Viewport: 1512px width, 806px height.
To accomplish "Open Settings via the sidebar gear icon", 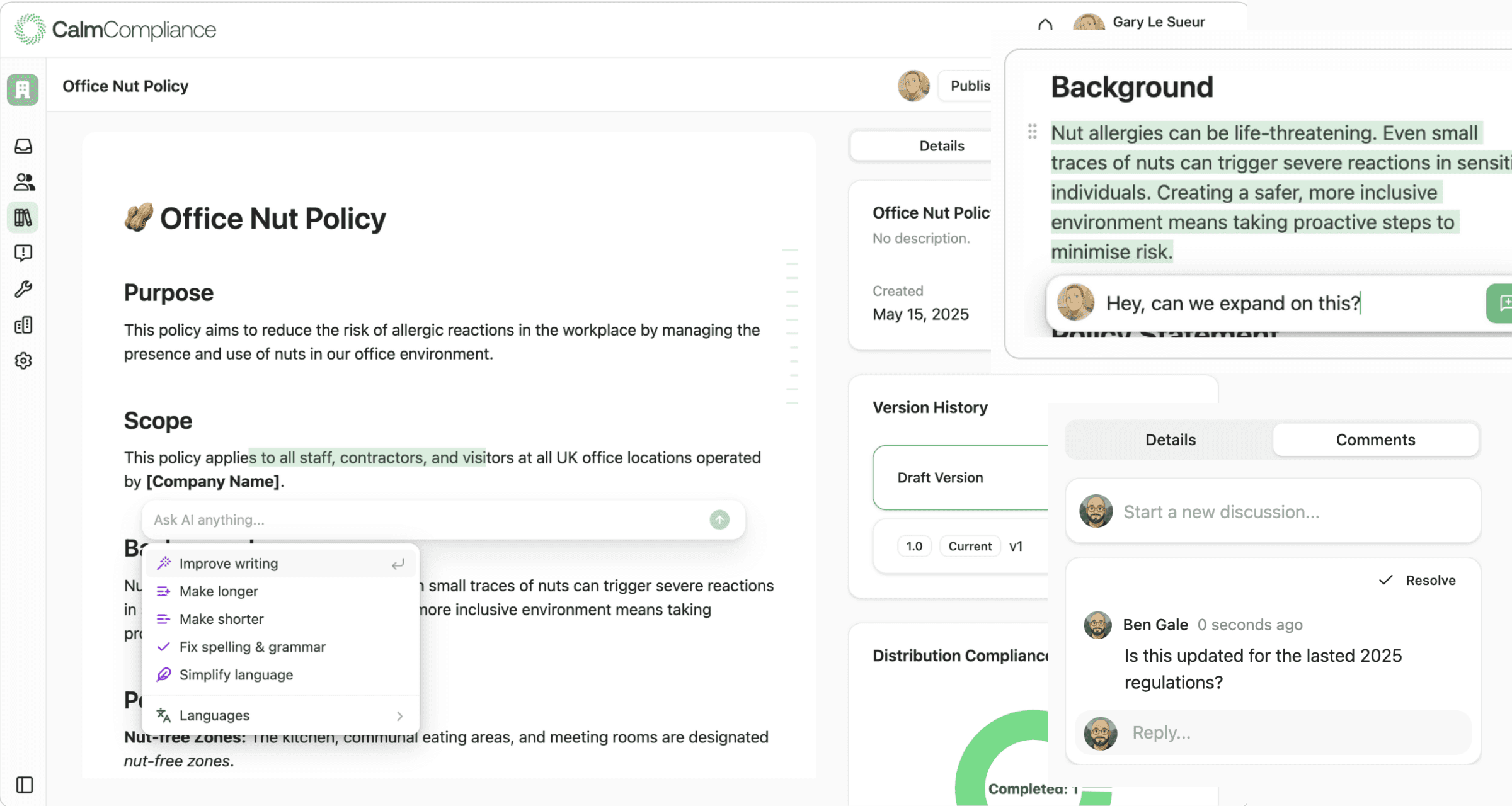I will 23,360.
